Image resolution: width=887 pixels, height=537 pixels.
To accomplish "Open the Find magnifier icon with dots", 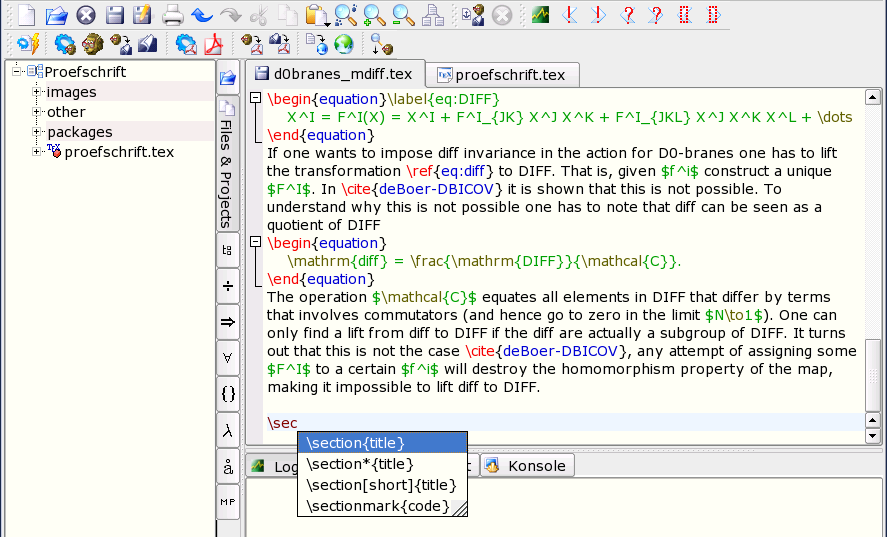I will (346, 15).
